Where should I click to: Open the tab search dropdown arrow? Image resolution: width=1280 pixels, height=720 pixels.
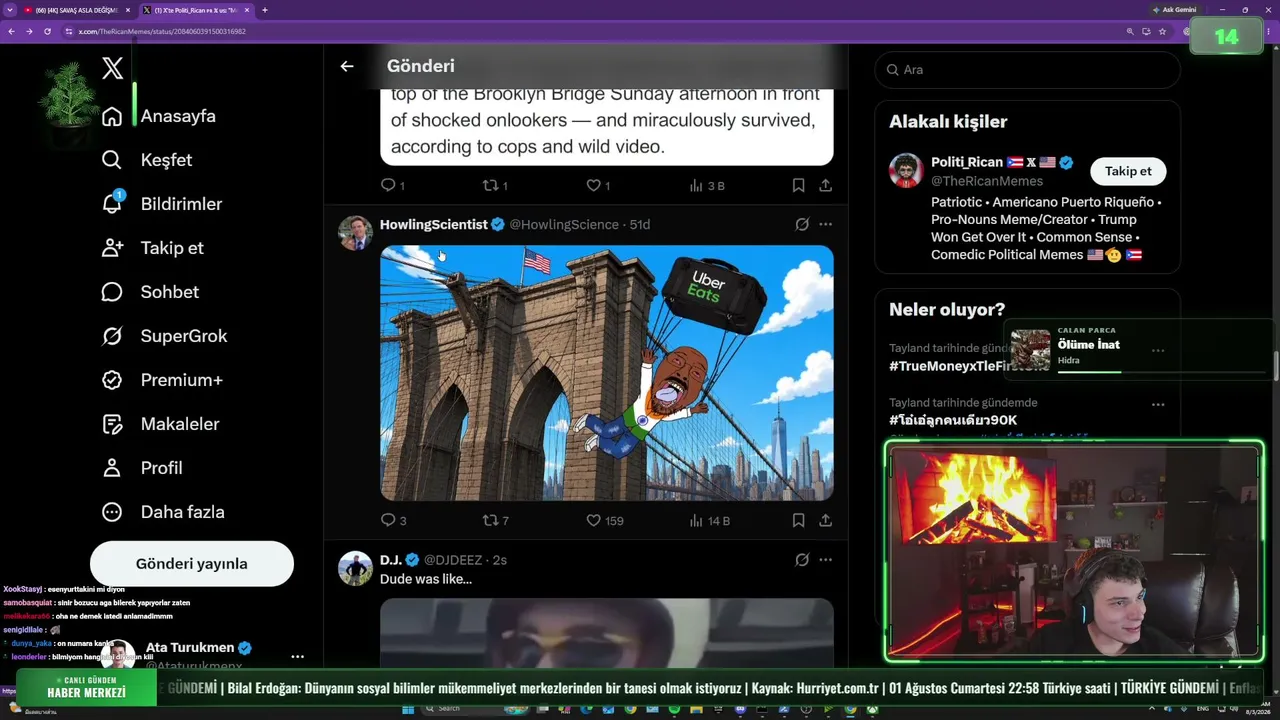point(9,10)
